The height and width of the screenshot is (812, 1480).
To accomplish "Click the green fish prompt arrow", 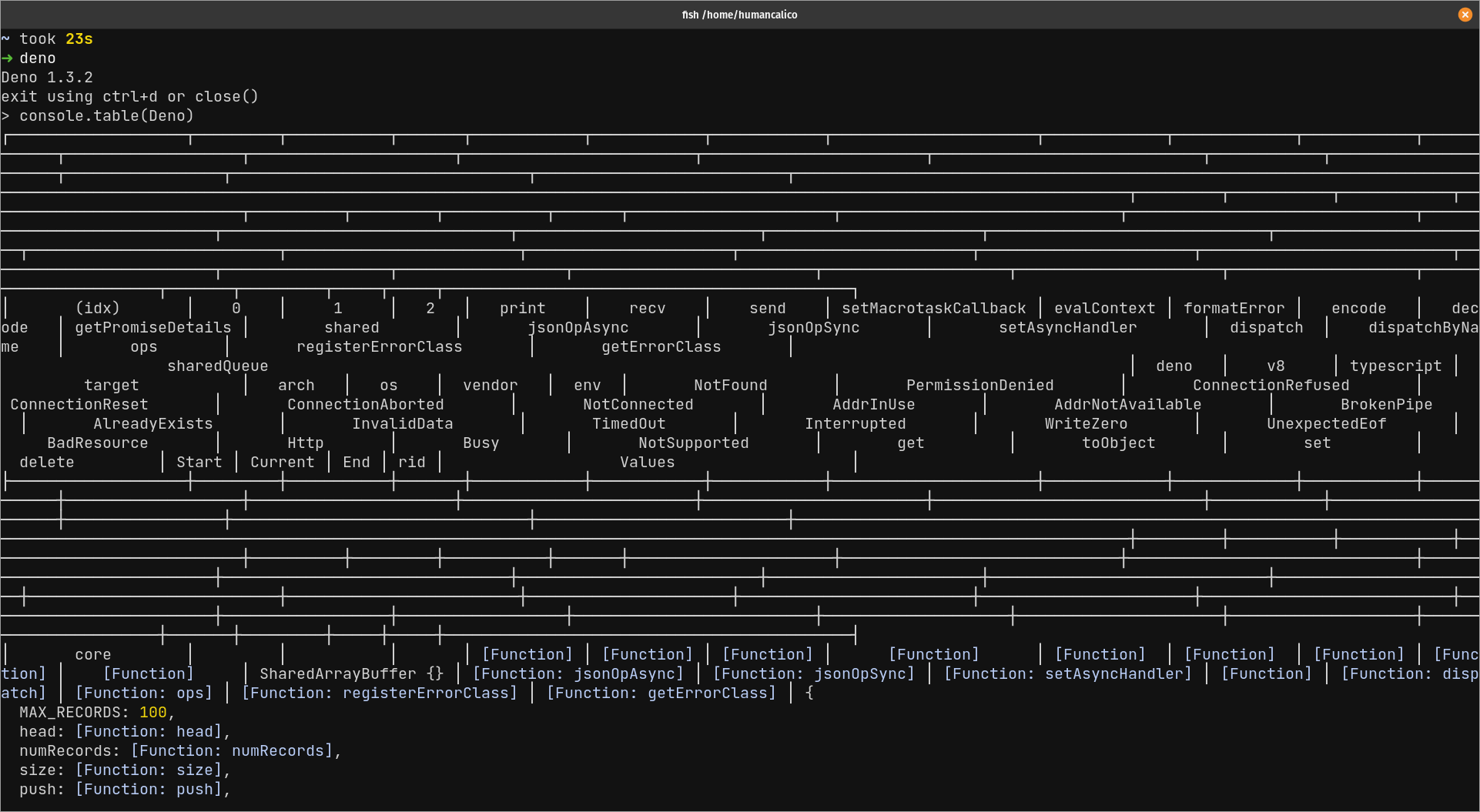I will click(8, 58).
